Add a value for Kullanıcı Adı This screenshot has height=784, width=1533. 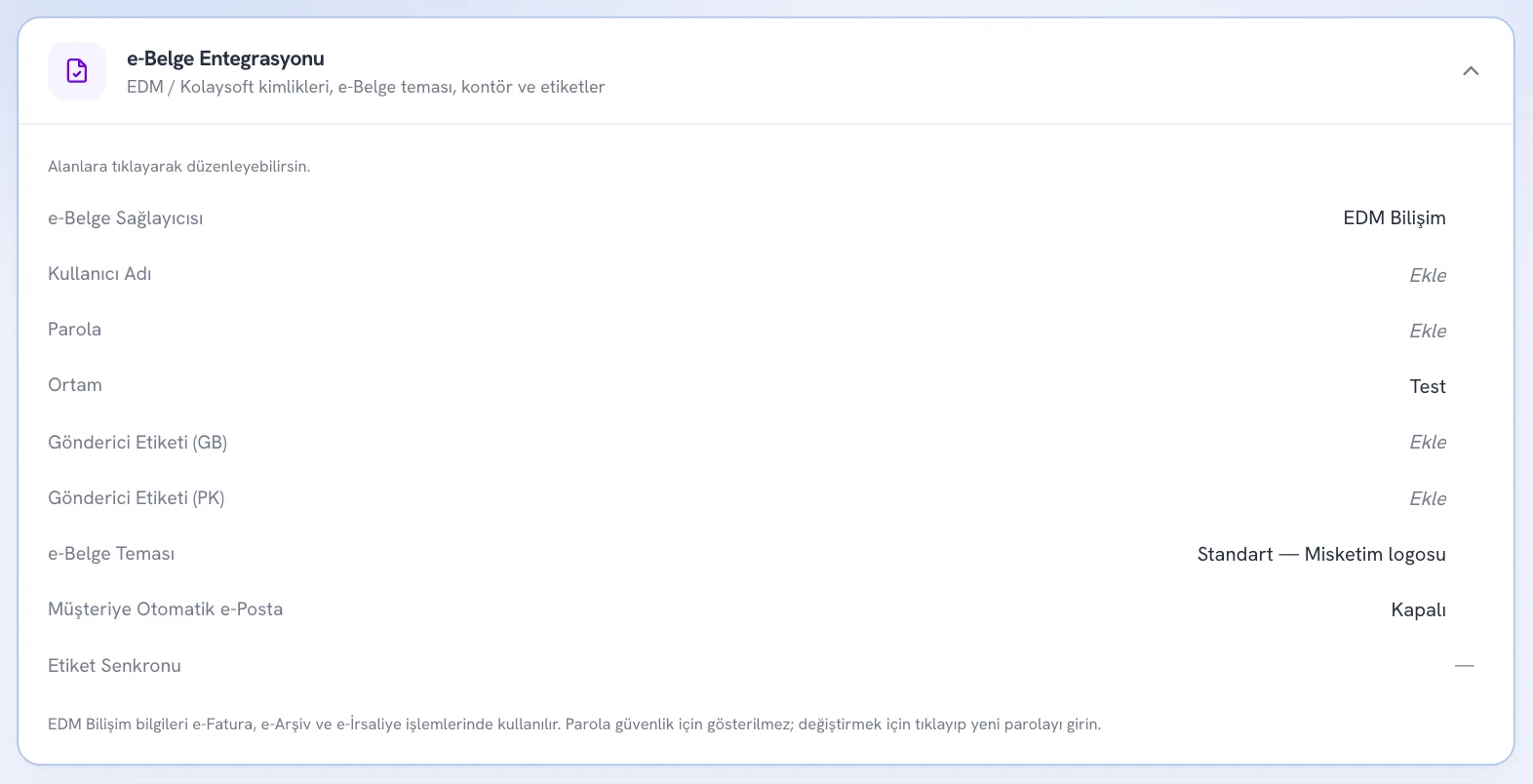[x=1428, y=275]
